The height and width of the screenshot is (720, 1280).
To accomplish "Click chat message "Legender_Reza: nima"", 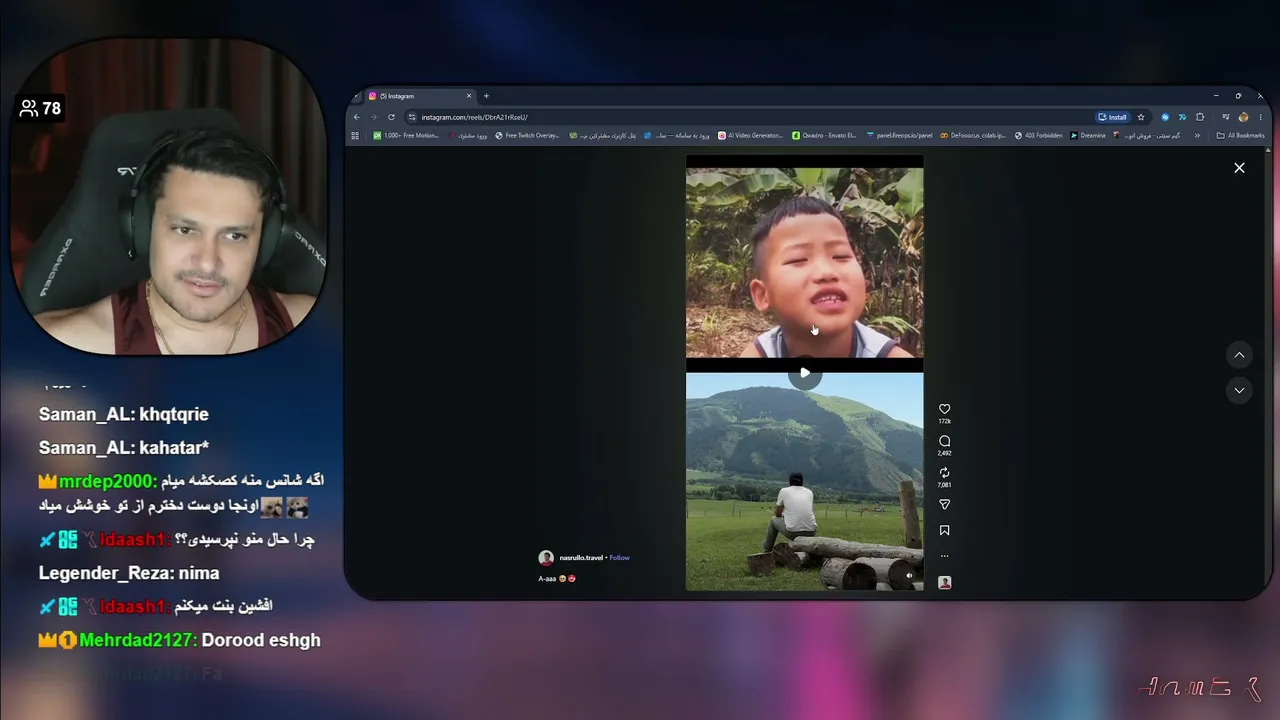I will pyautogui.click(x=128, y=573).
